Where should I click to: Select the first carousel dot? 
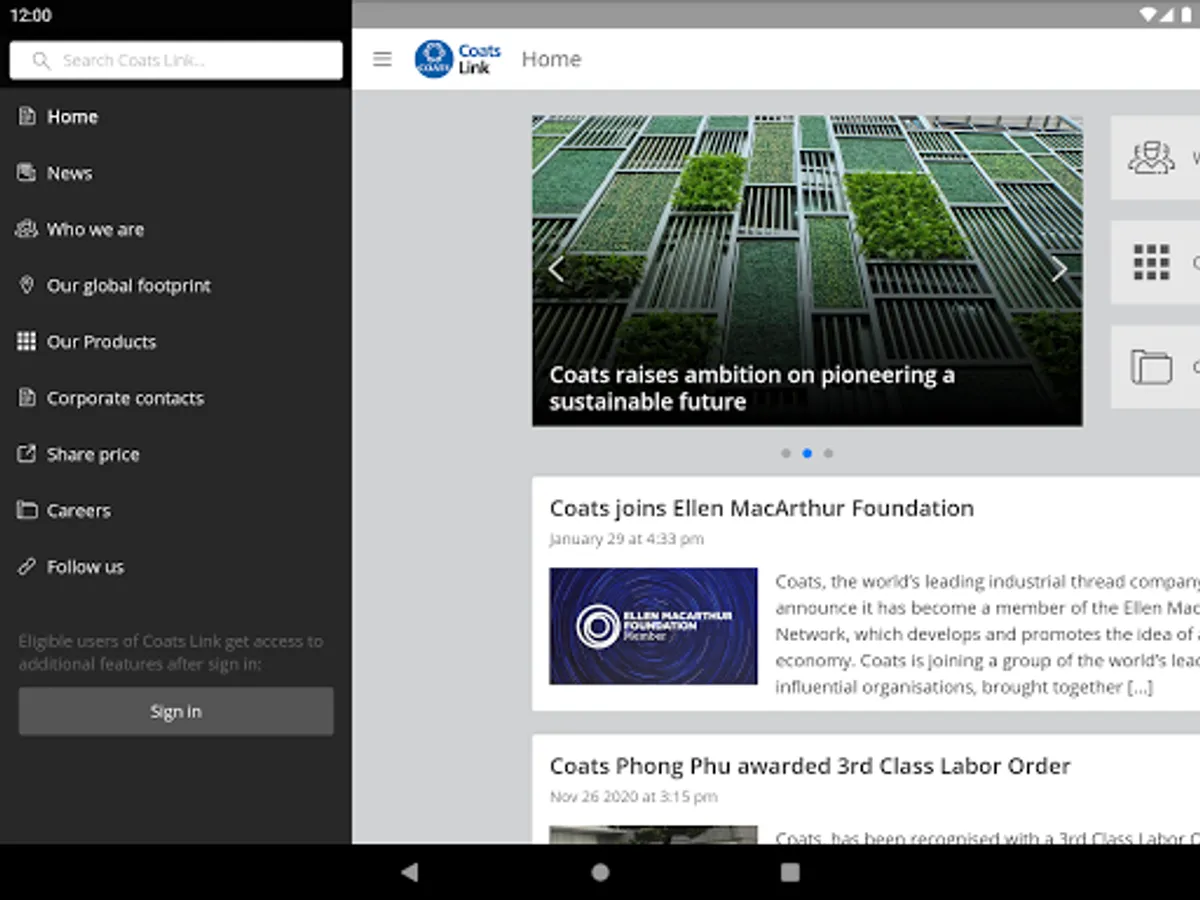point(785,453)
